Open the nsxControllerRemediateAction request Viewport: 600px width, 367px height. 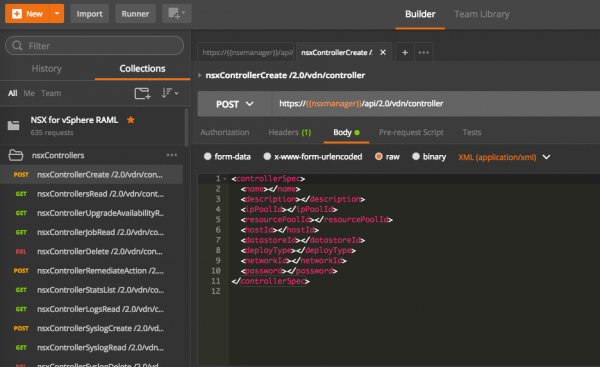pos(91,271)
